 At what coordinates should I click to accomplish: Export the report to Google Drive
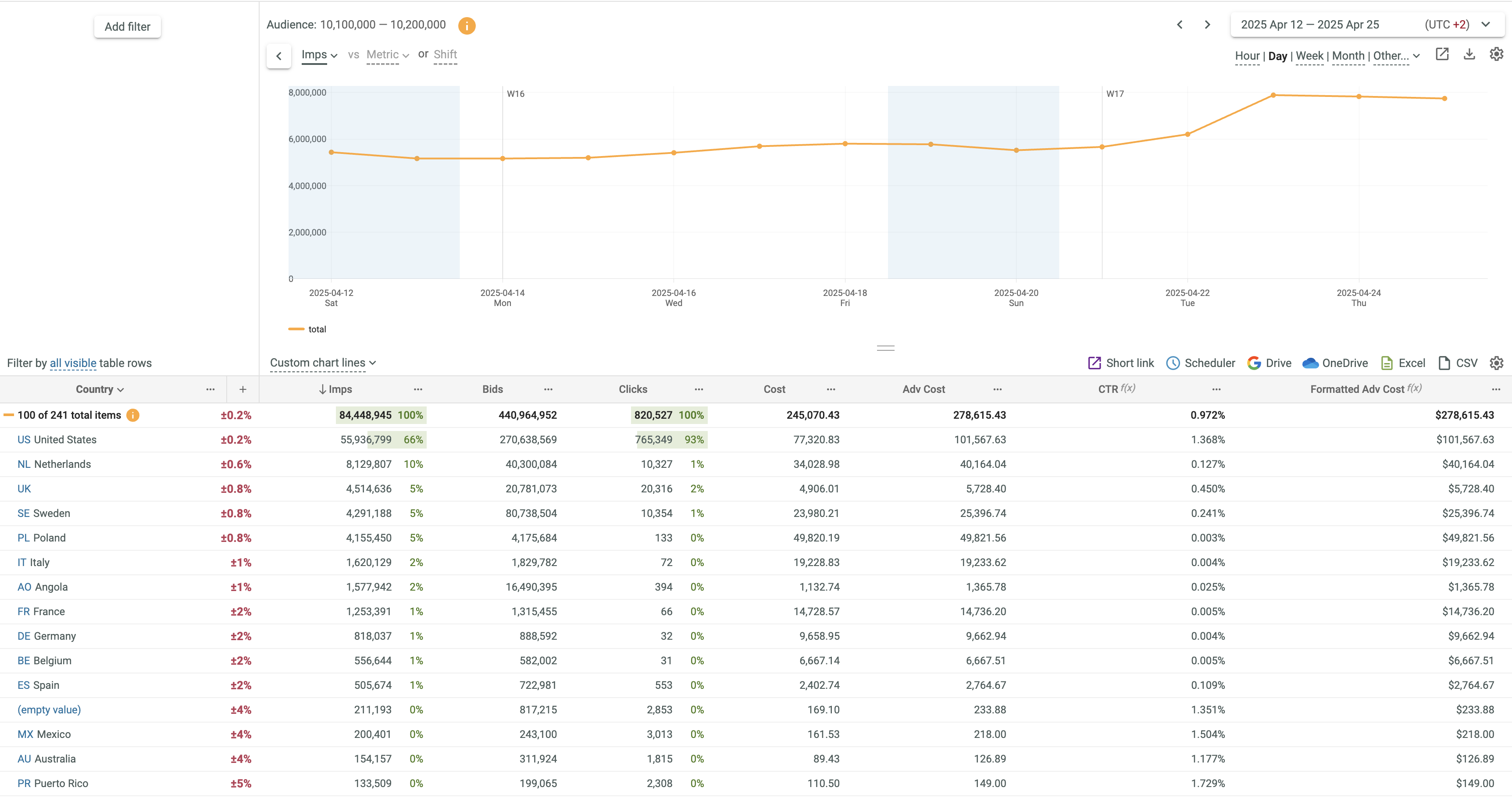pos(1269,363)
